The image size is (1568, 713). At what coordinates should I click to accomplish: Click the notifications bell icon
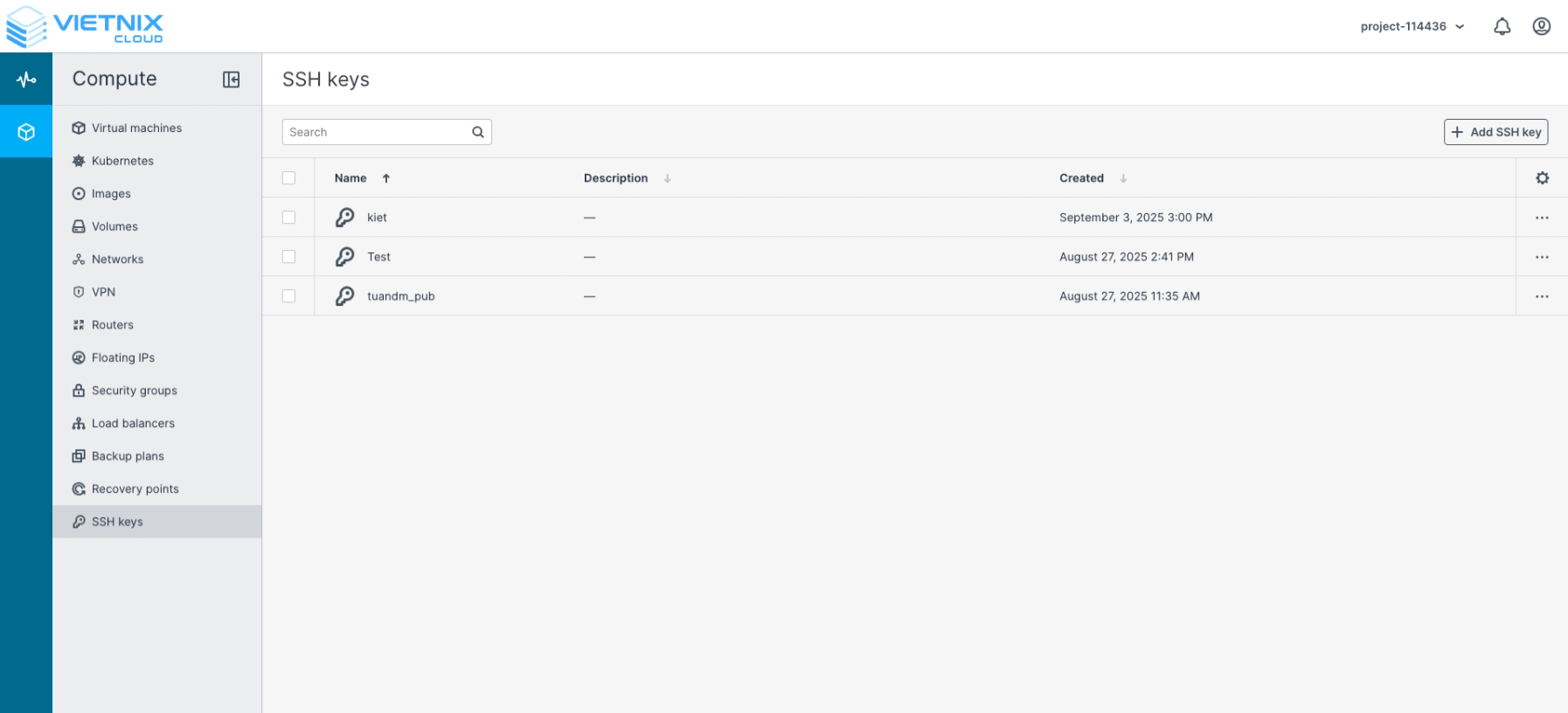tap(1502, 27)
